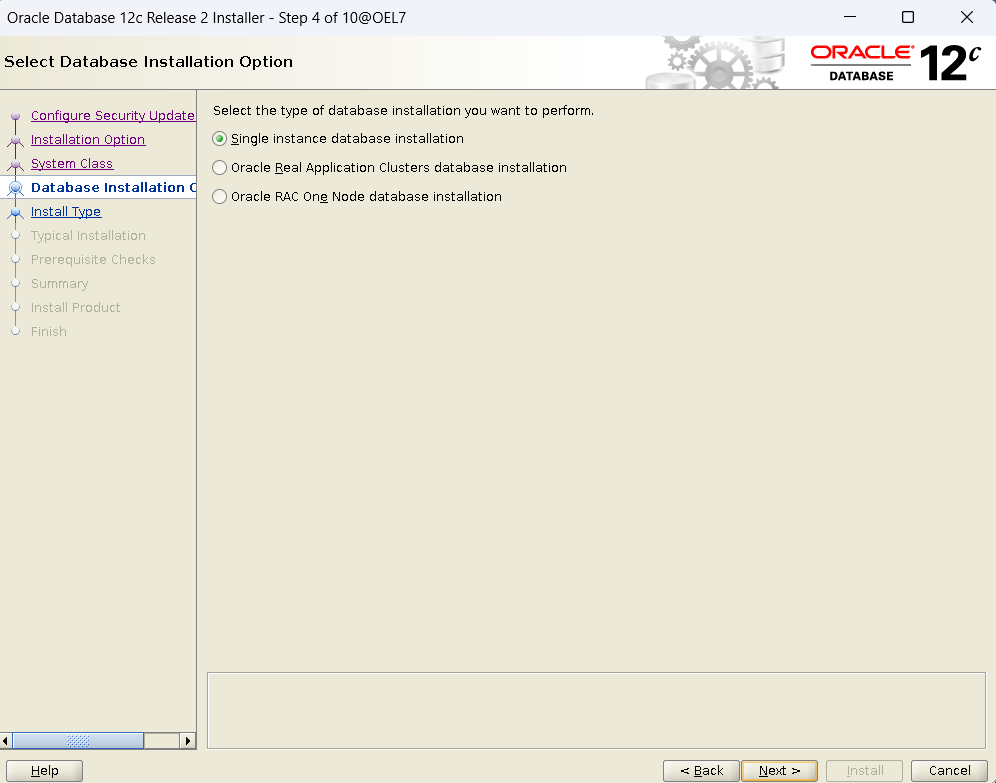
Task: Minimize the installer window
Action: pos(850,17)
